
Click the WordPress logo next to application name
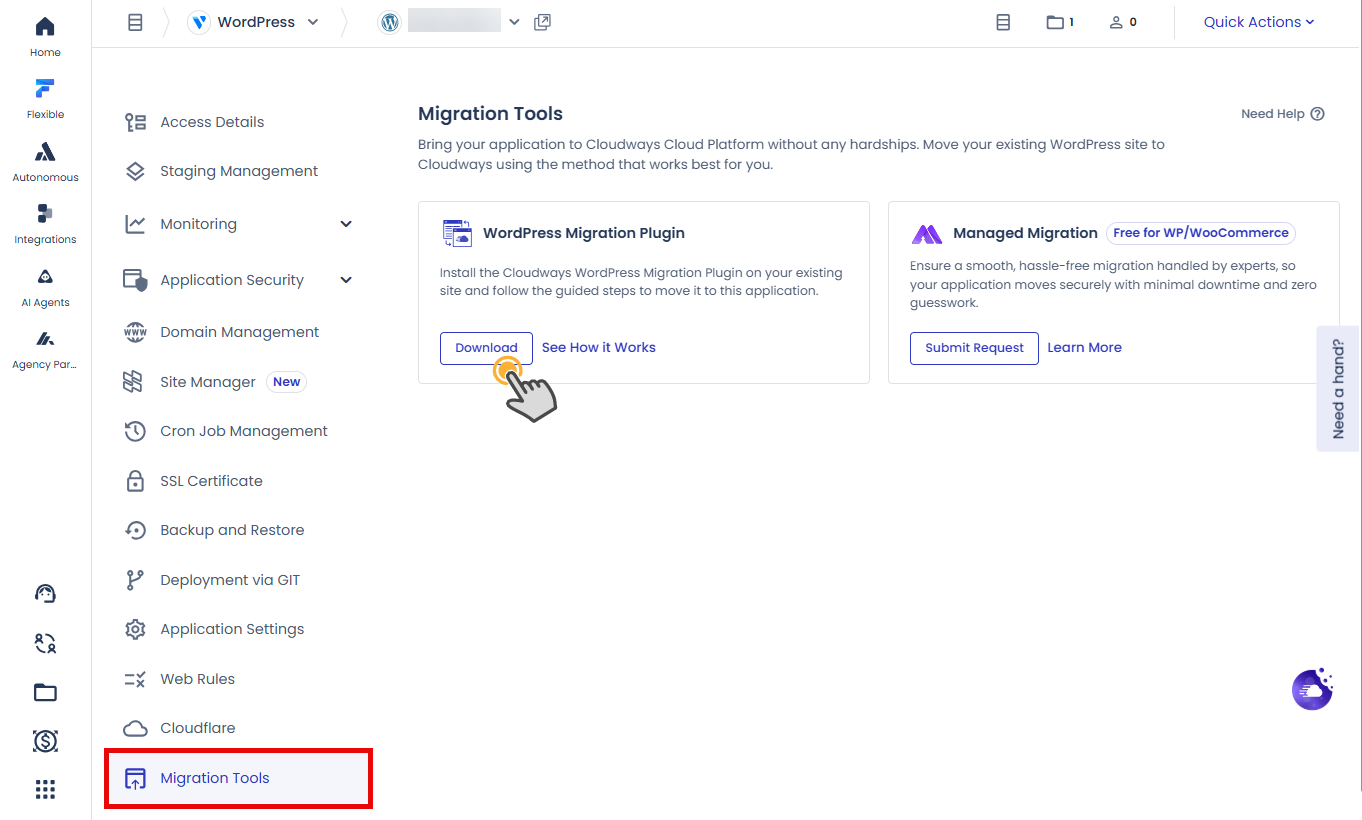(389, 22)
